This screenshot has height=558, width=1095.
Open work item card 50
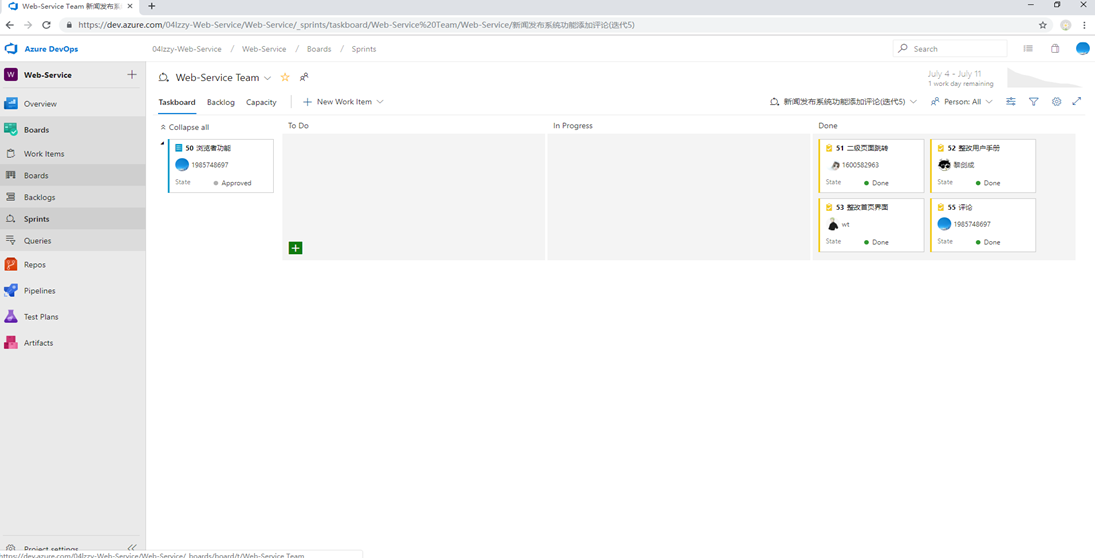click(x=221, y=166)
